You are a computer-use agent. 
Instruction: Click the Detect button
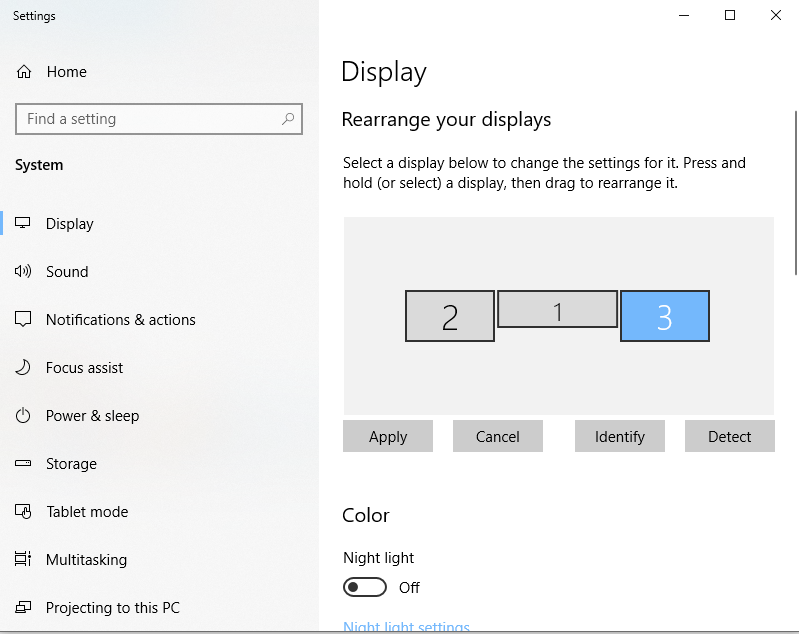pyautogui.click(x=730, y=436)
